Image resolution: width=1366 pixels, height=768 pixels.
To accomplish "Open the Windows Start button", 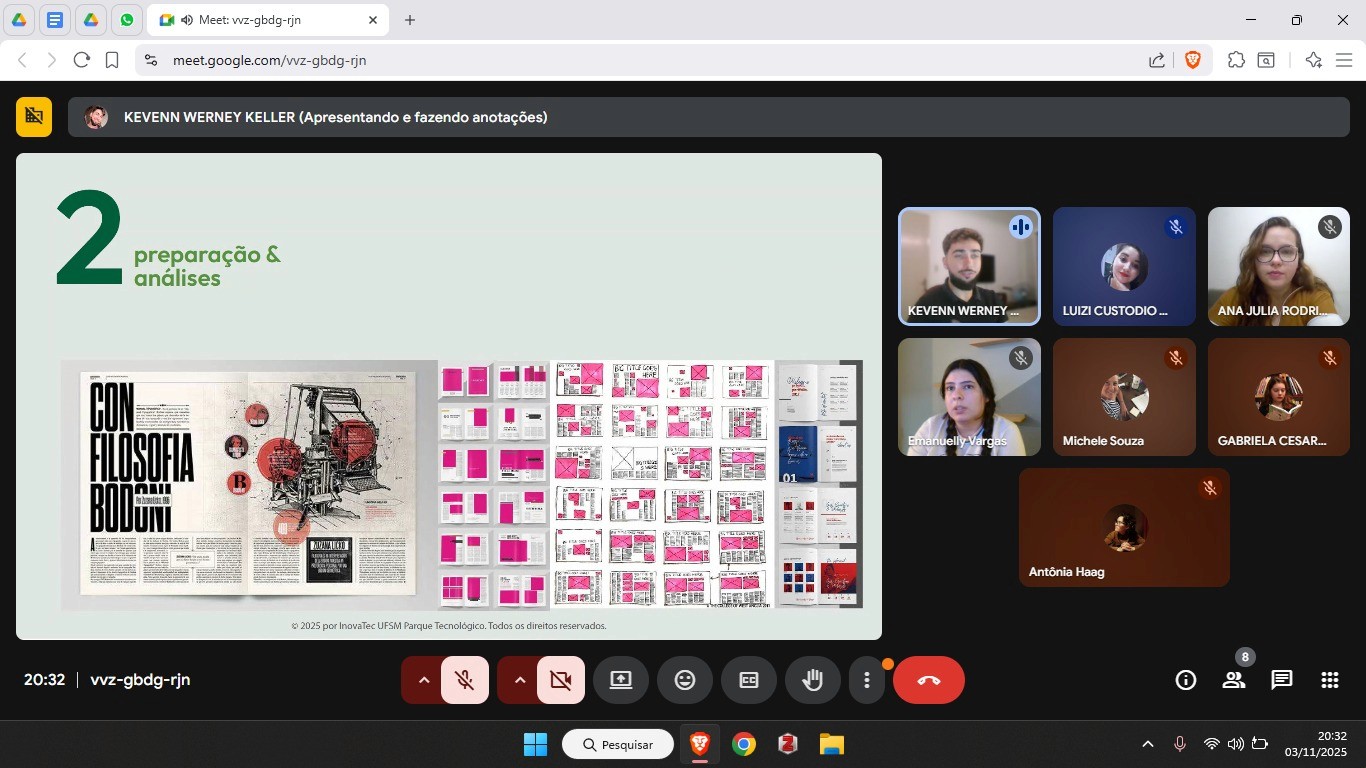I will (535, 744).
